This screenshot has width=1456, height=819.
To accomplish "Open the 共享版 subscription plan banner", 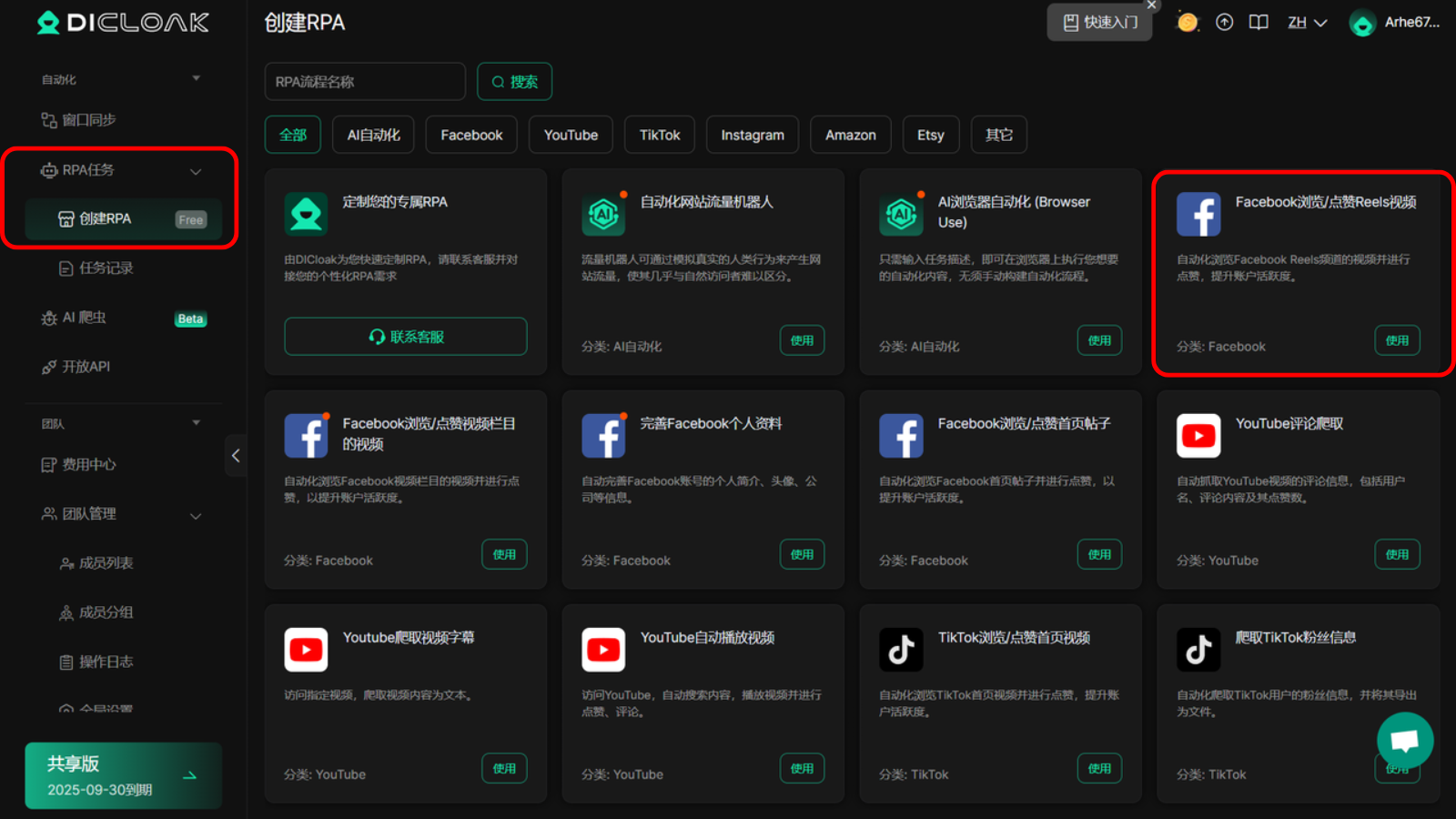I will [124, 776].
